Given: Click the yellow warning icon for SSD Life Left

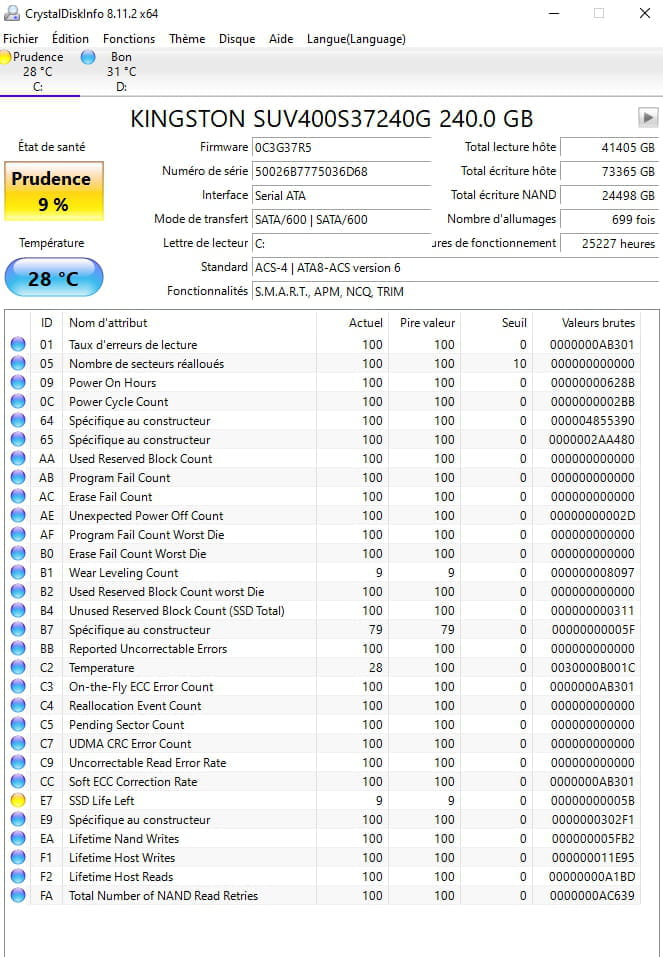Looking at the screenshot, I should click(18, 800).
